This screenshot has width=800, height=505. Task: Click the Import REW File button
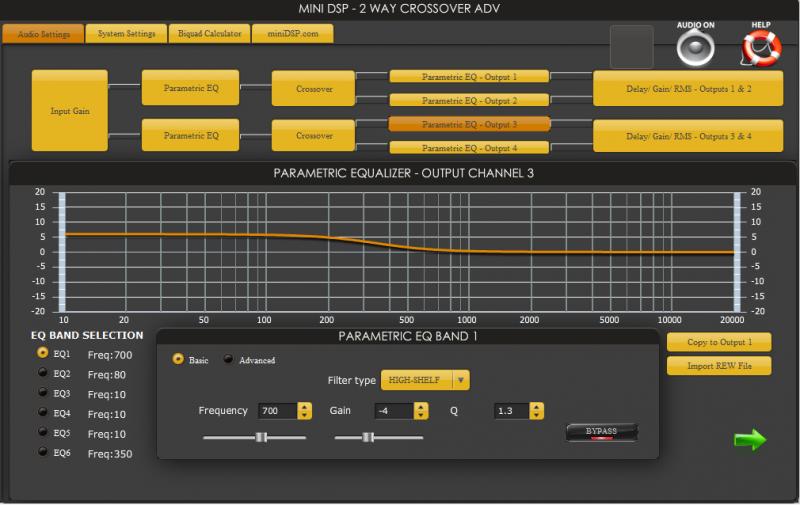coord(719,366)
